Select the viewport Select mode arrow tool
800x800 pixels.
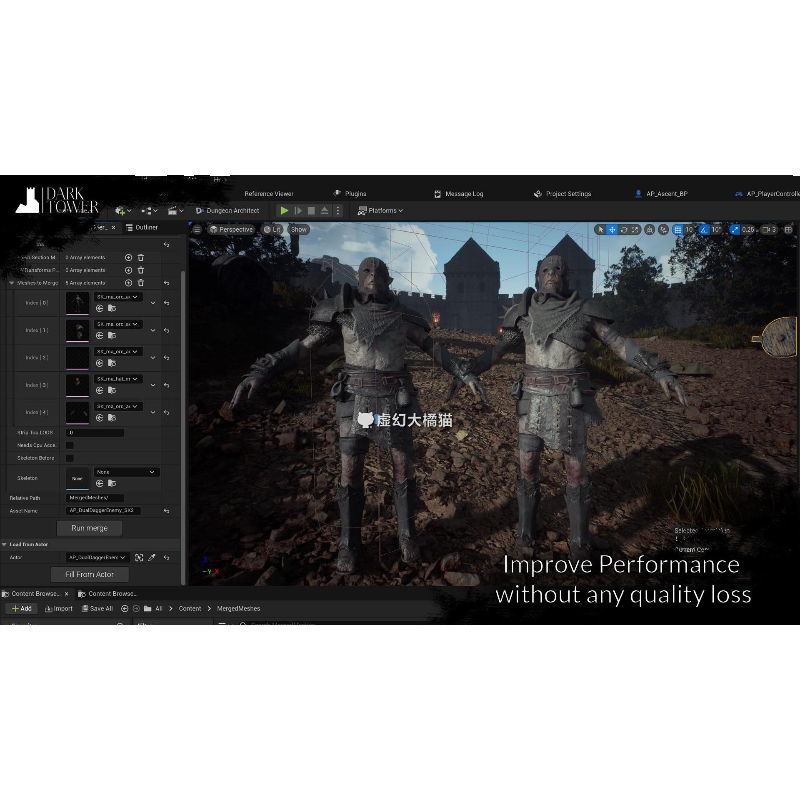point(601,230)
